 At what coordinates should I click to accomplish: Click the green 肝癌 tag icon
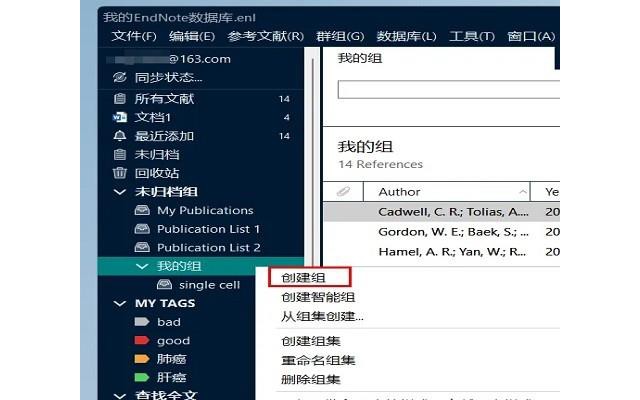pyautogui.click(x=142, y=377)
